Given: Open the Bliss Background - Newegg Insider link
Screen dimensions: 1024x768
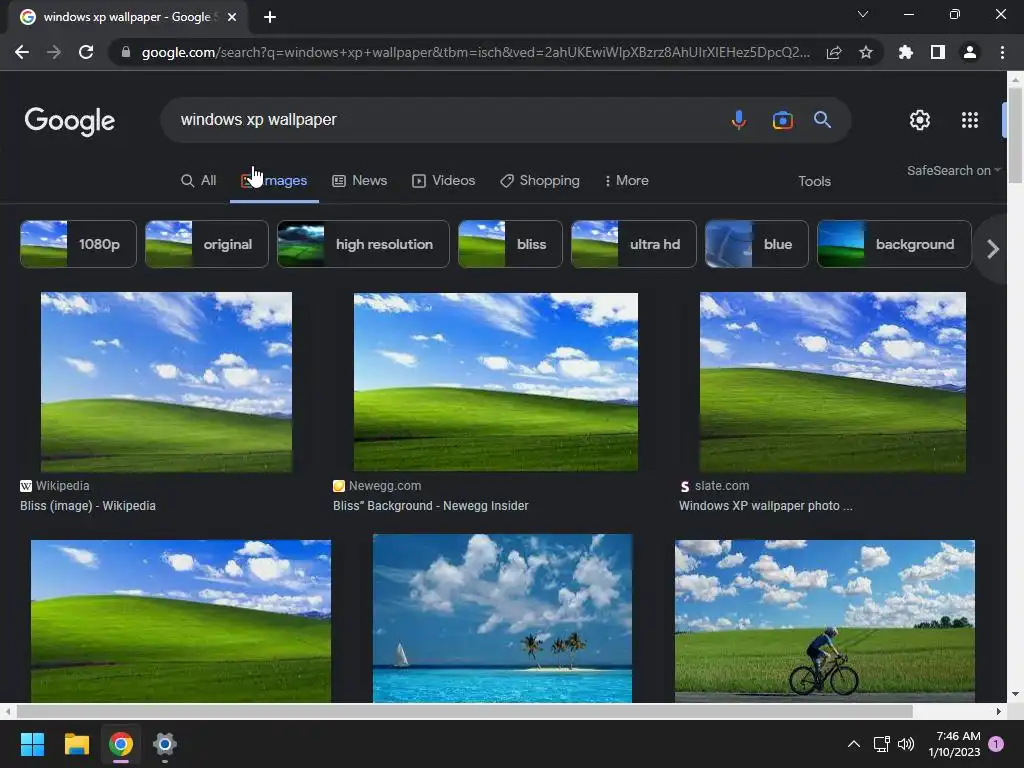Looking at the screenshot, I should (x=430, y=506).
